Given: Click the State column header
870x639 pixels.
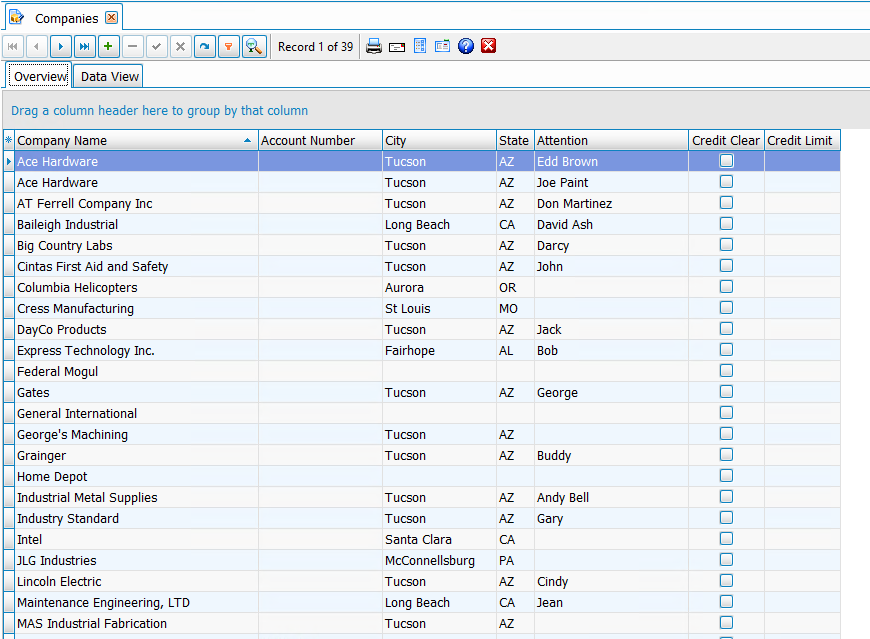Looking at the screenshot, I should 515,140.
